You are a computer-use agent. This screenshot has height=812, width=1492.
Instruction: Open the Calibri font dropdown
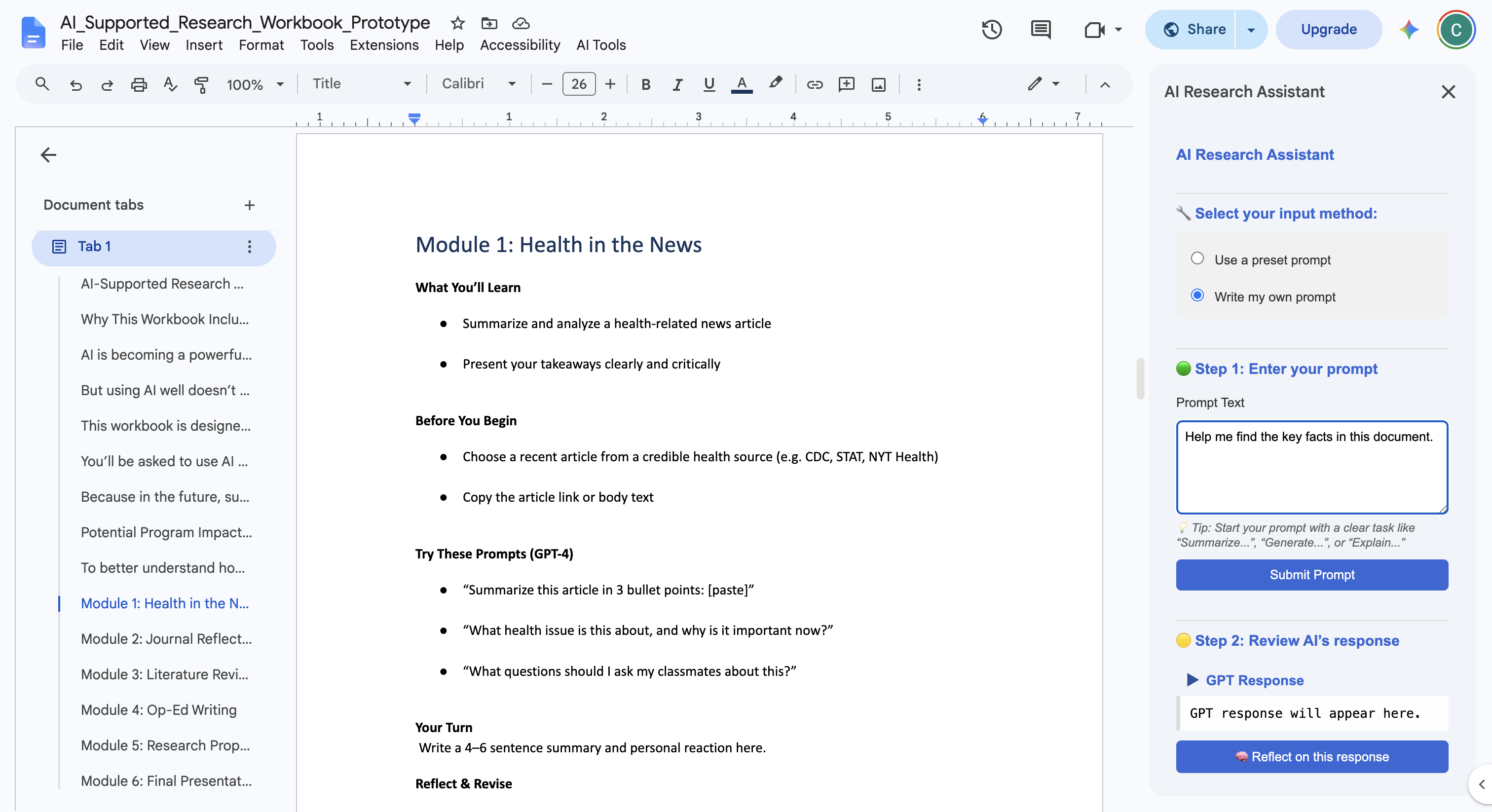tap(479, 84)
